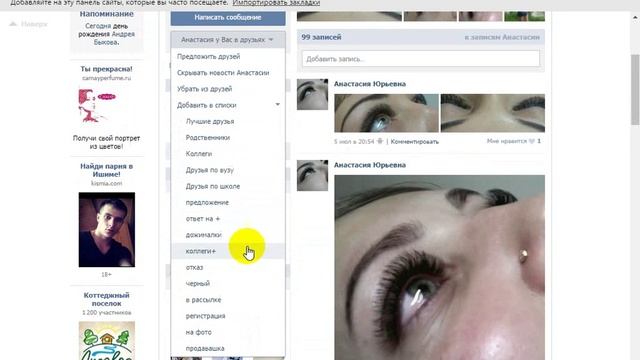Image resolution: width=640 pixels, height=360 pixels.
Task: Open the second post author avatar
Action: [x=312, y=176]
